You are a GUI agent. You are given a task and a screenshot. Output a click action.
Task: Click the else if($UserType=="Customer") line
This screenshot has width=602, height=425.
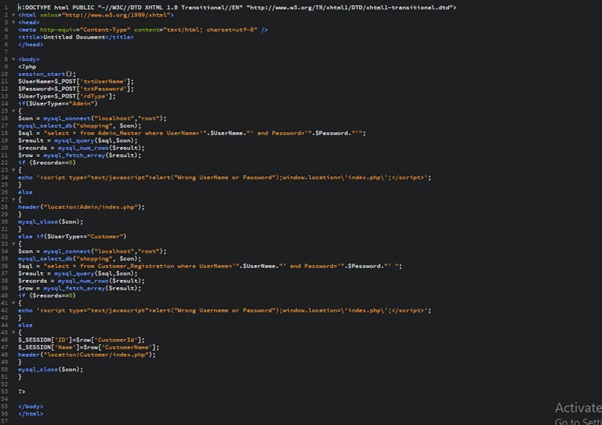(72, 236)
